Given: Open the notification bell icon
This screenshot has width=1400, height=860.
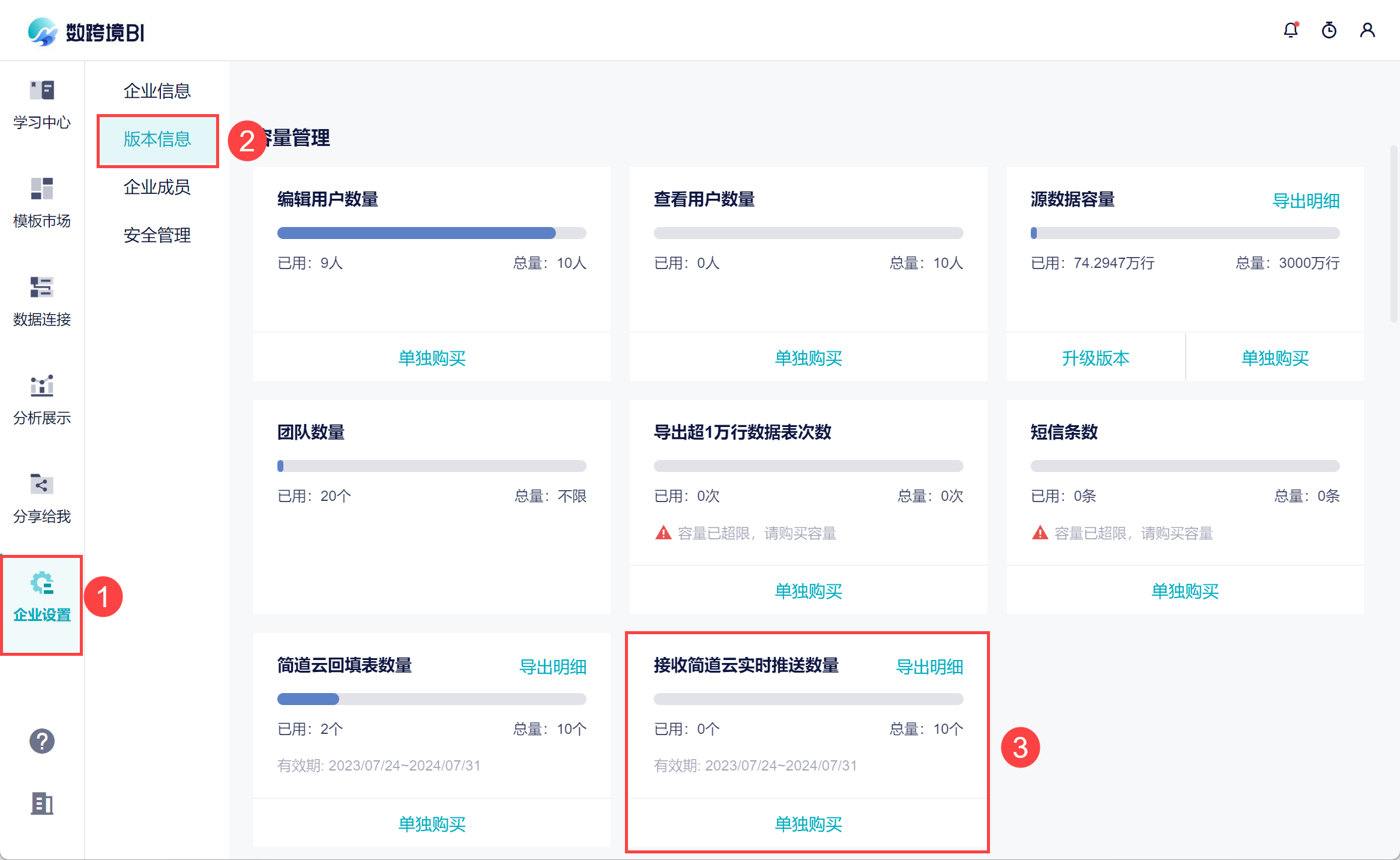Looking at the screenshot, I should 1291,30.
